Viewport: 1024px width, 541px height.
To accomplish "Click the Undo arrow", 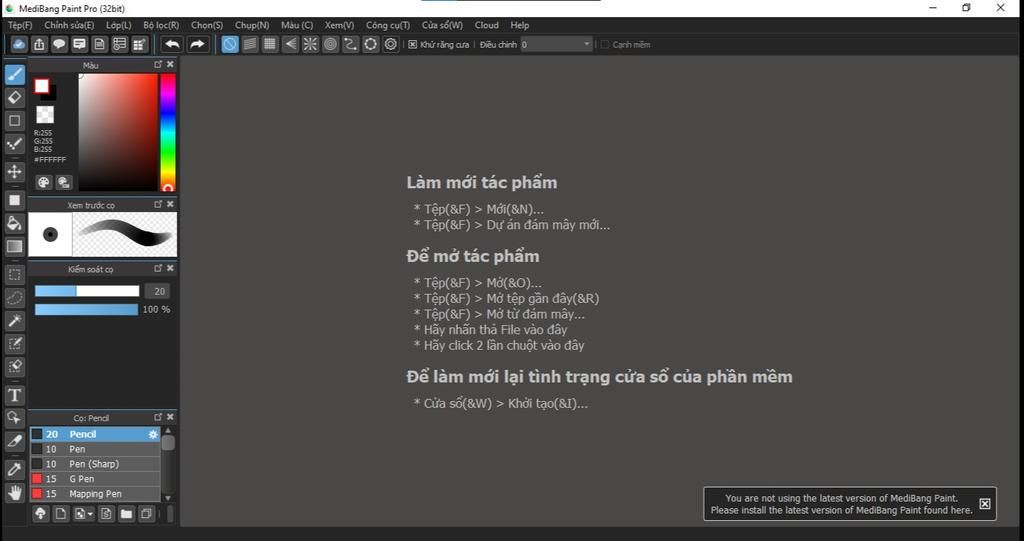I will (172, 44).
